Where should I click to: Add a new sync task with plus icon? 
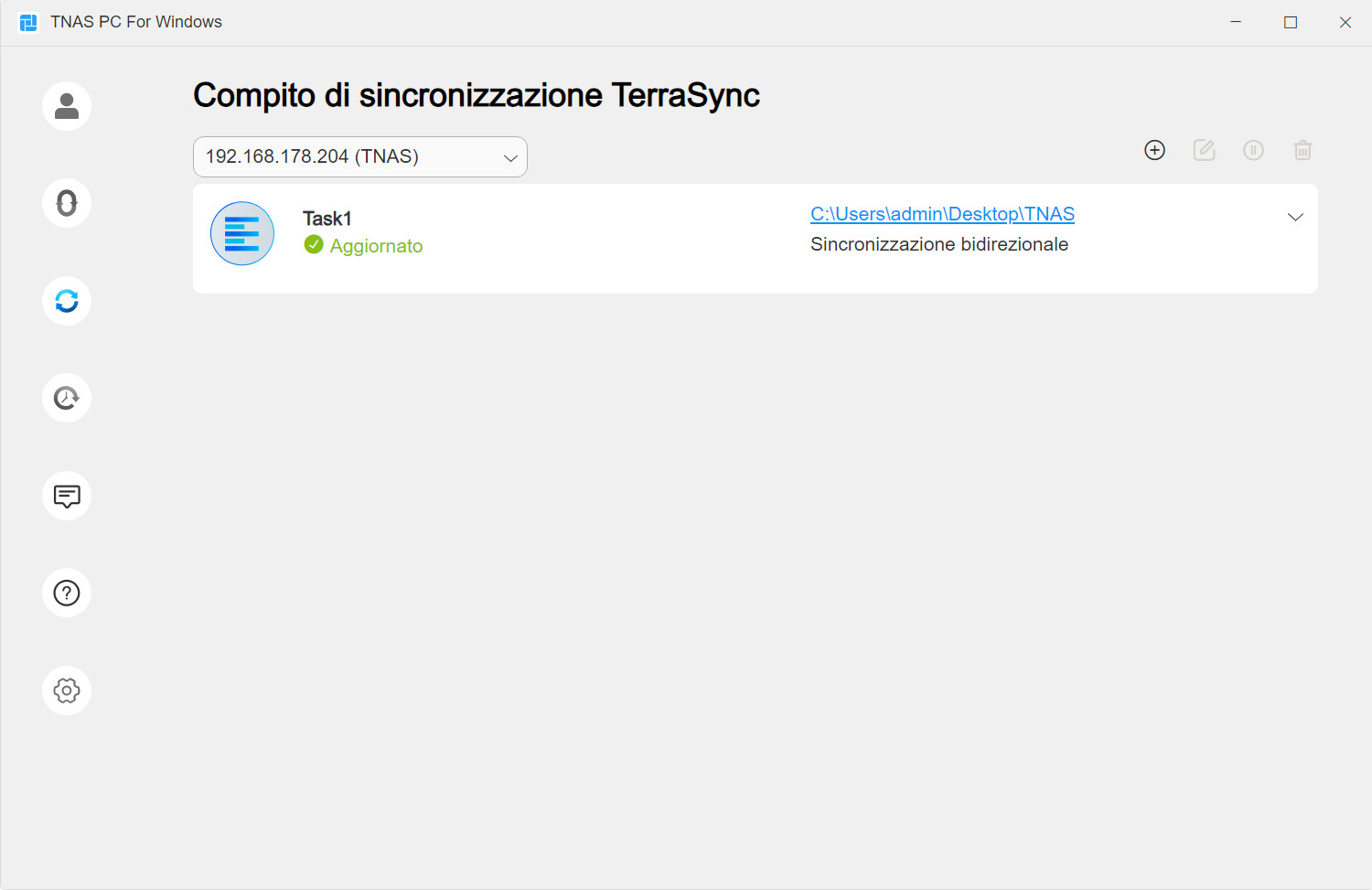pos(1155,150)
